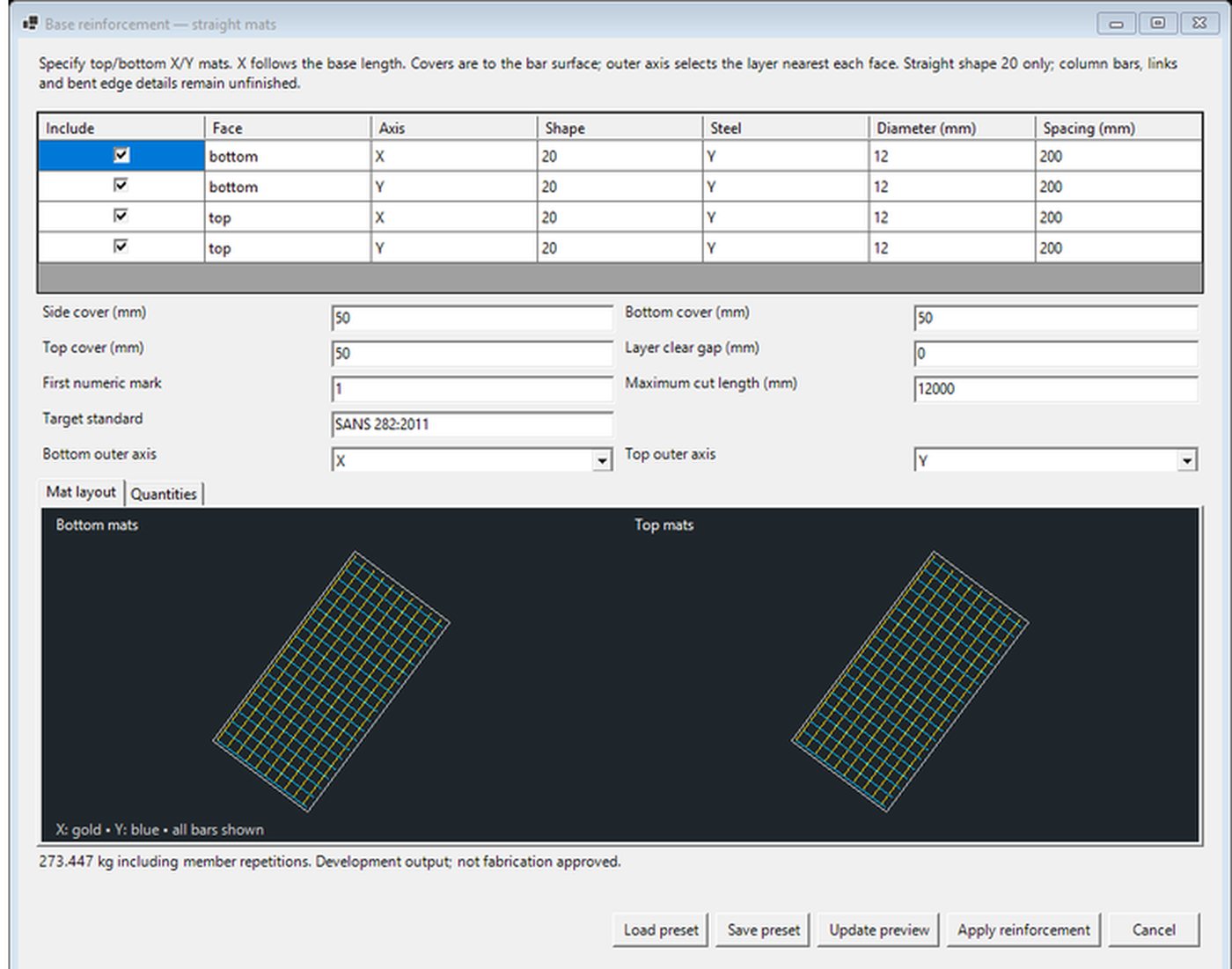1232x969 pixels.
Task: Select the Face cell of the top Y row
Action: coord(288,248)
